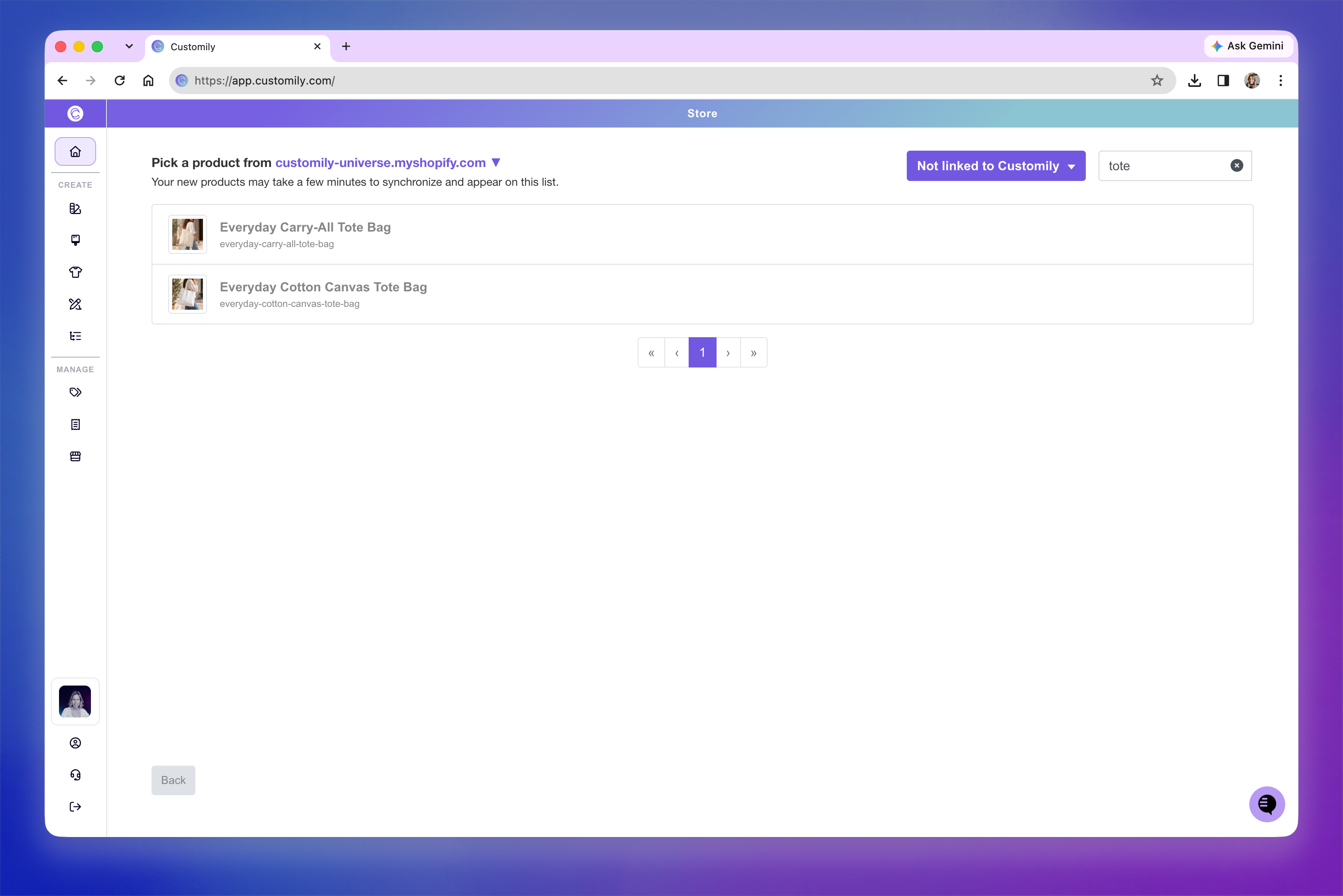This screenshot has height=896, width=1343.
Task: Click the t-shirt product icon in sidebar
Action: pos(75,272)
